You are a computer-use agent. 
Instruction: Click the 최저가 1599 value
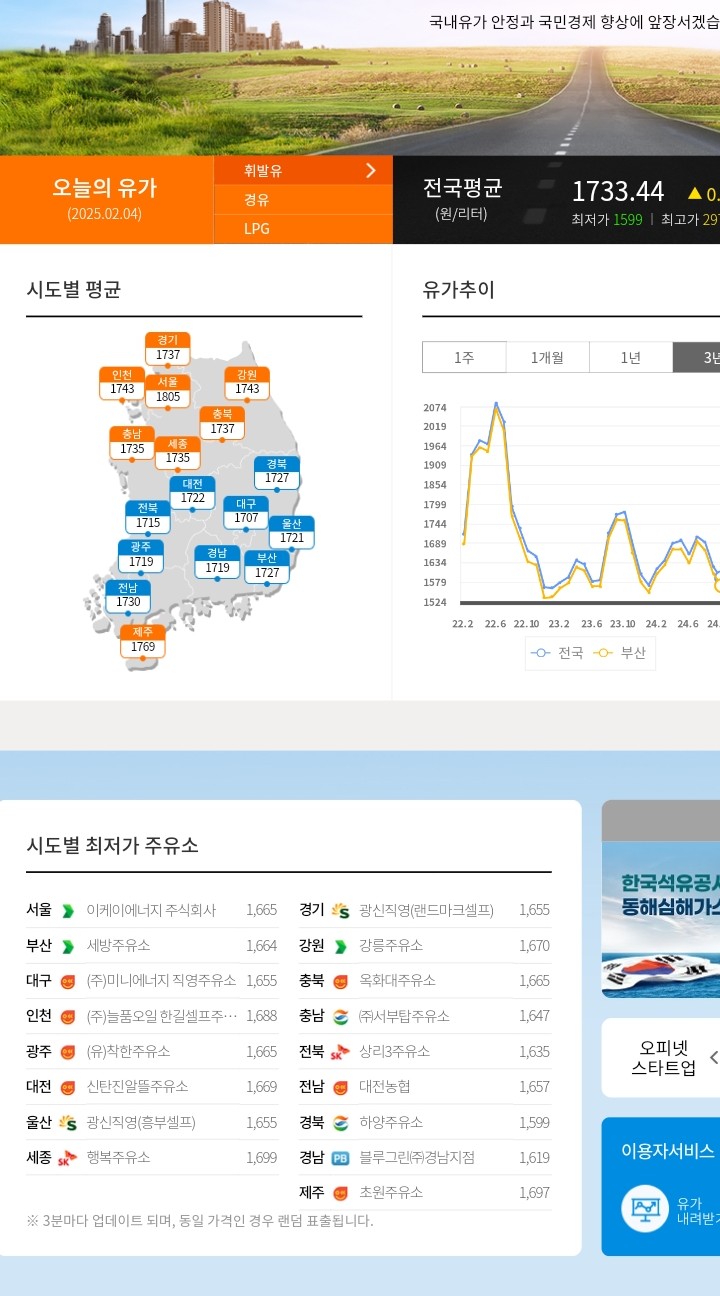(628, 219)
